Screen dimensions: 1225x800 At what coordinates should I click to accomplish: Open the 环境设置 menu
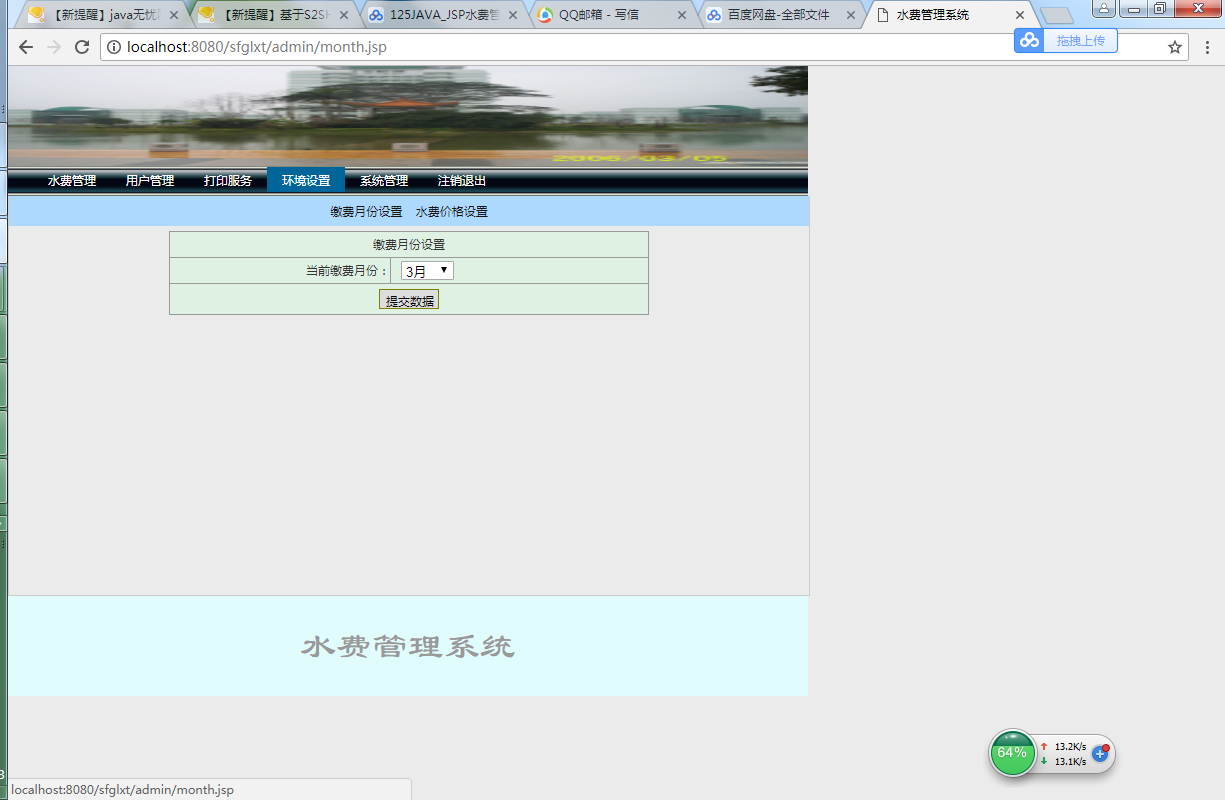coord(306,181)
